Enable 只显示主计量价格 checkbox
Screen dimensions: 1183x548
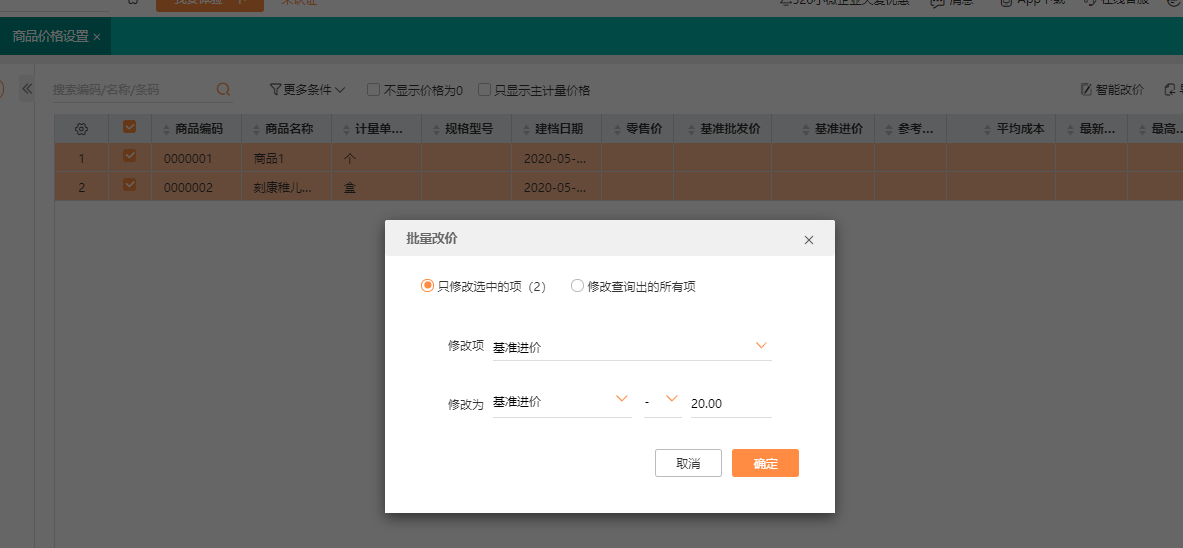(484, 90)
